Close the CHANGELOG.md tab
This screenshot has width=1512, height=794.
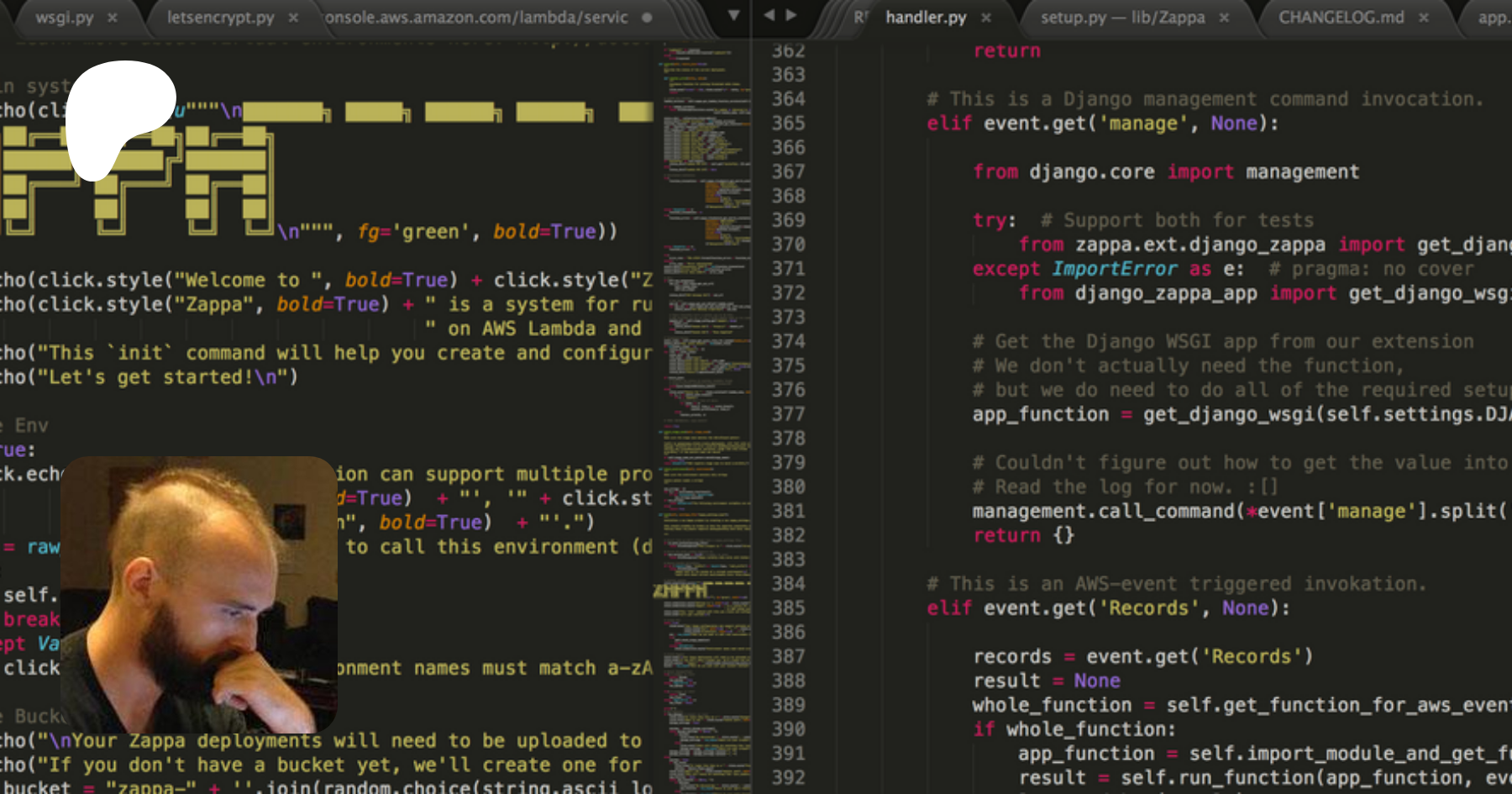tap(1424, 18)
